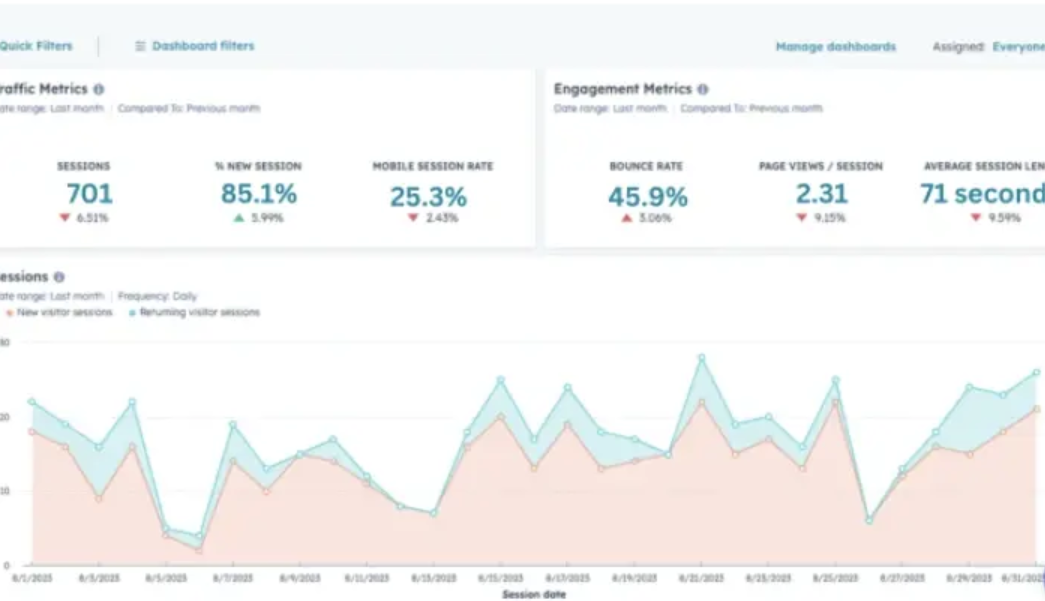Click the green up arrow under % New Session
This screenshot has width=1045, height=601.
tap(239, 218)
